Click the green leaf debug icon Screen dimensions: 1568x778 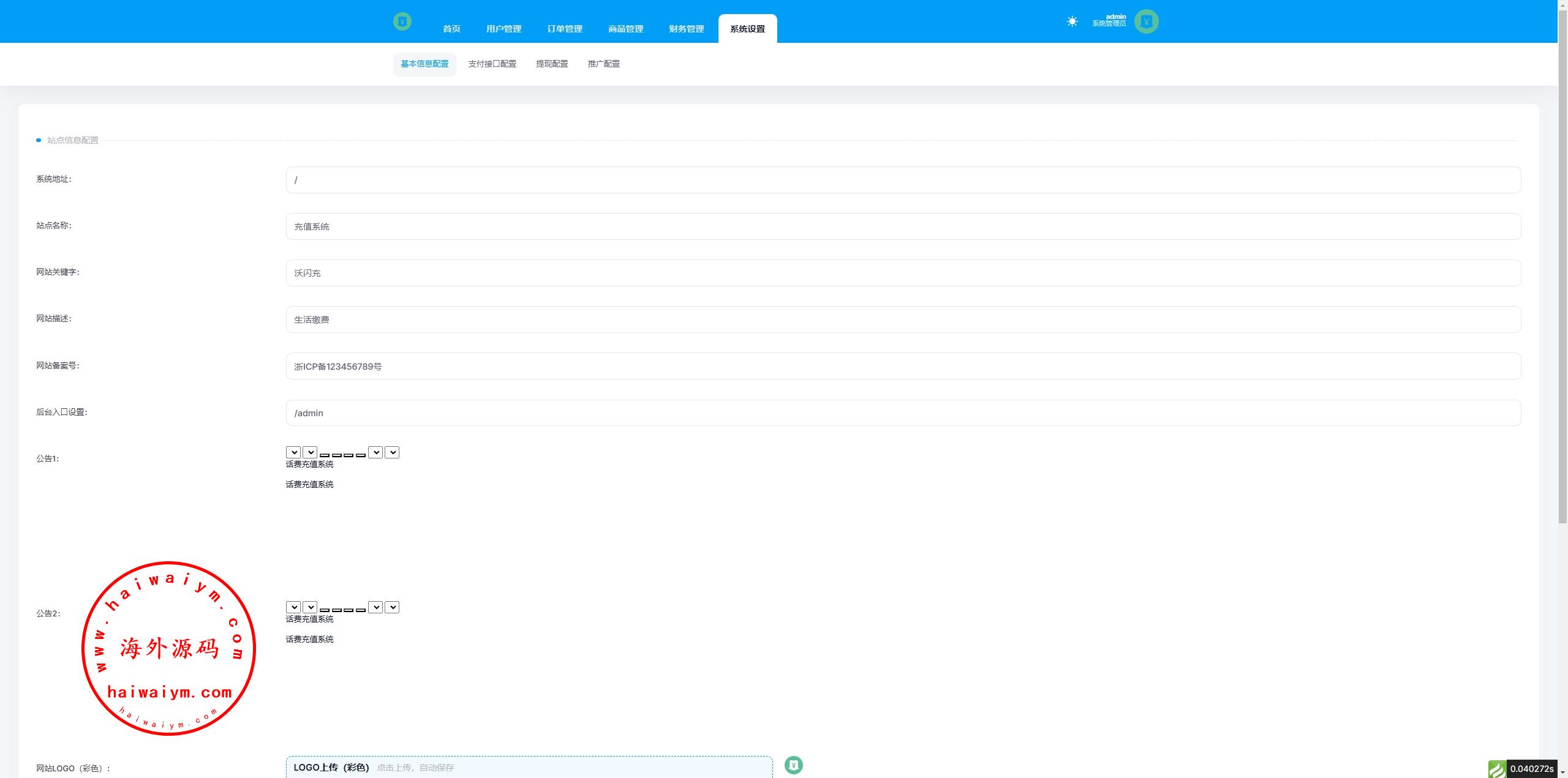[1497, 769]
